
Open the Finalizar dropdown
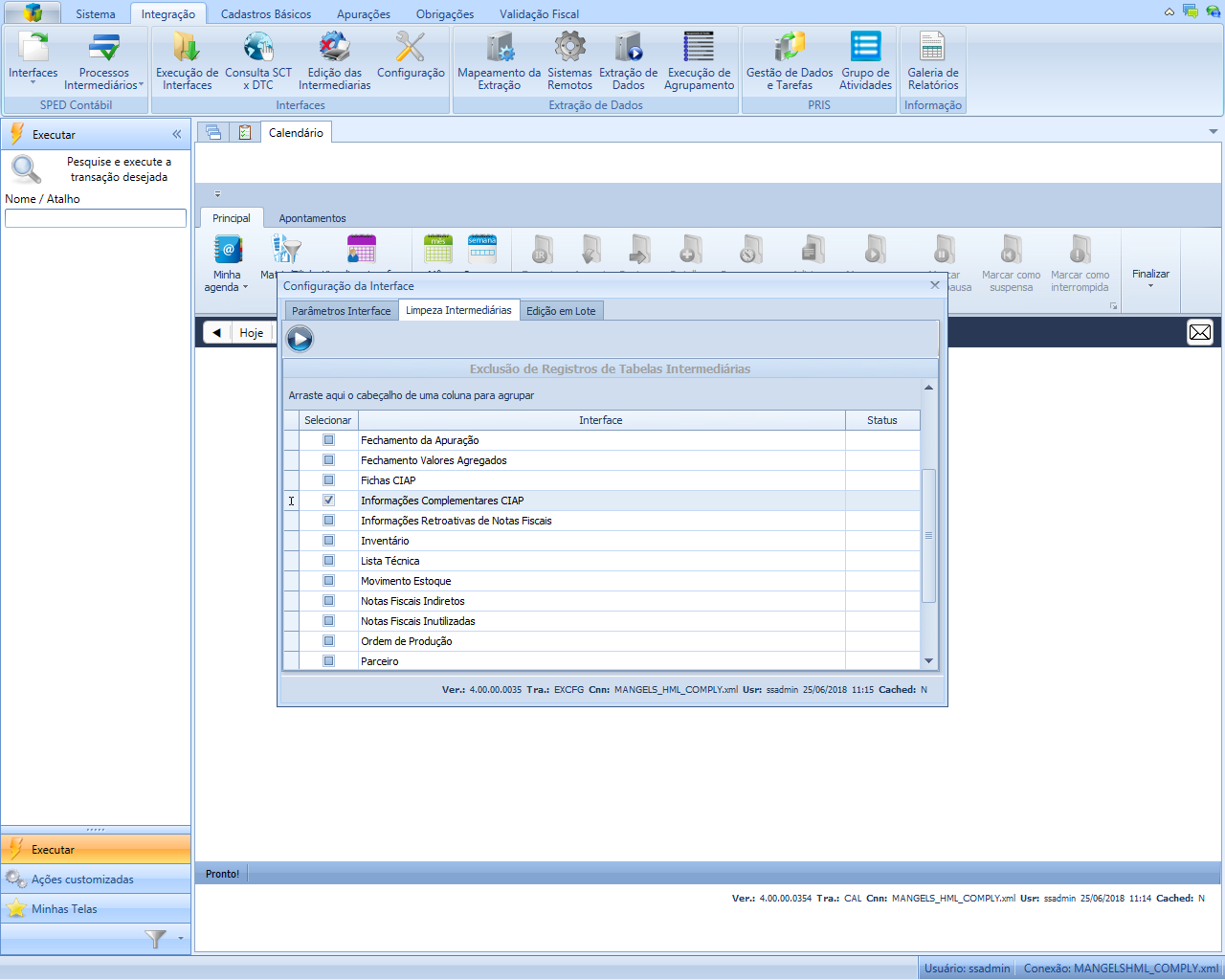pyautogui.click(x=1150, y=278)
